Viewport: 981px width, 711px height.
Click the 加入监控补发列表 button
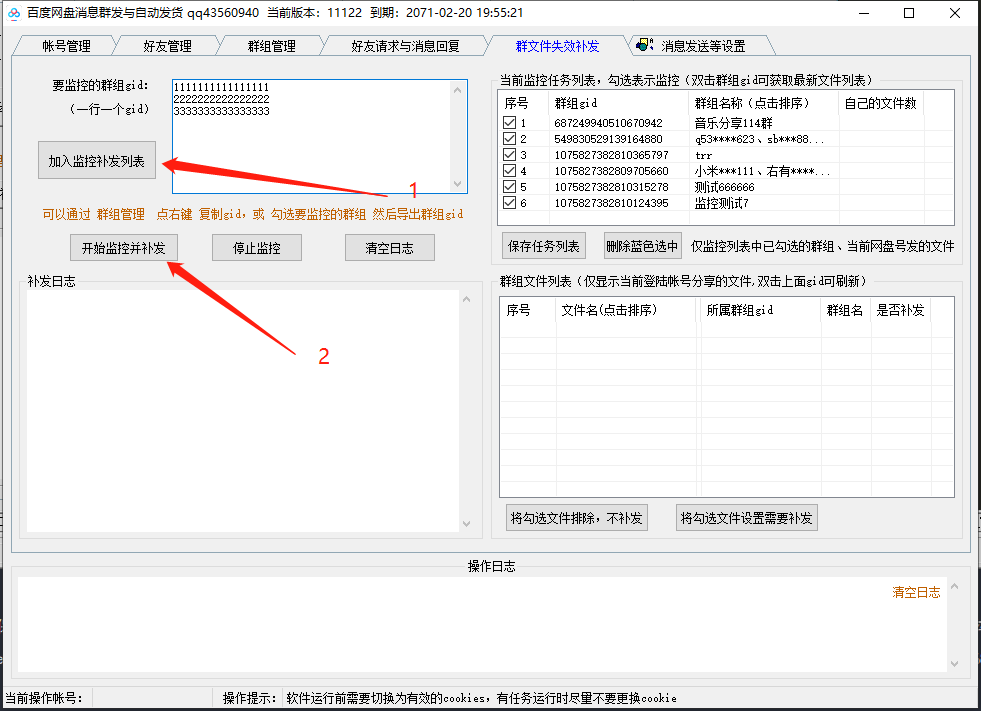pos(96,160)
